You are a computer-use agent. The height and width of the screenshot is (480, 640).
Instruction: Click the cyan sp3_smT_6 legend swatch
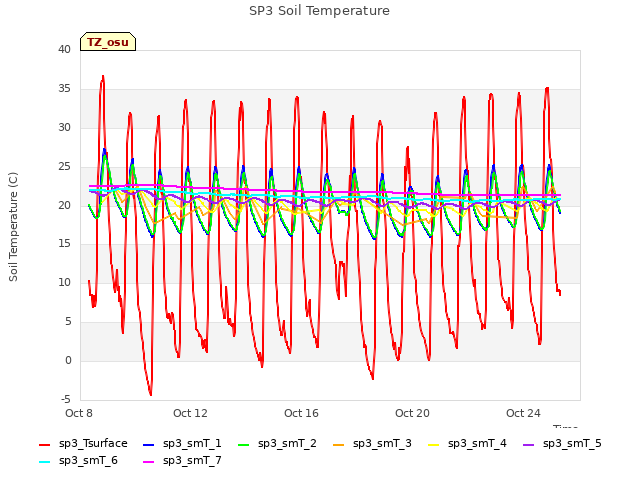click(44, 462)
